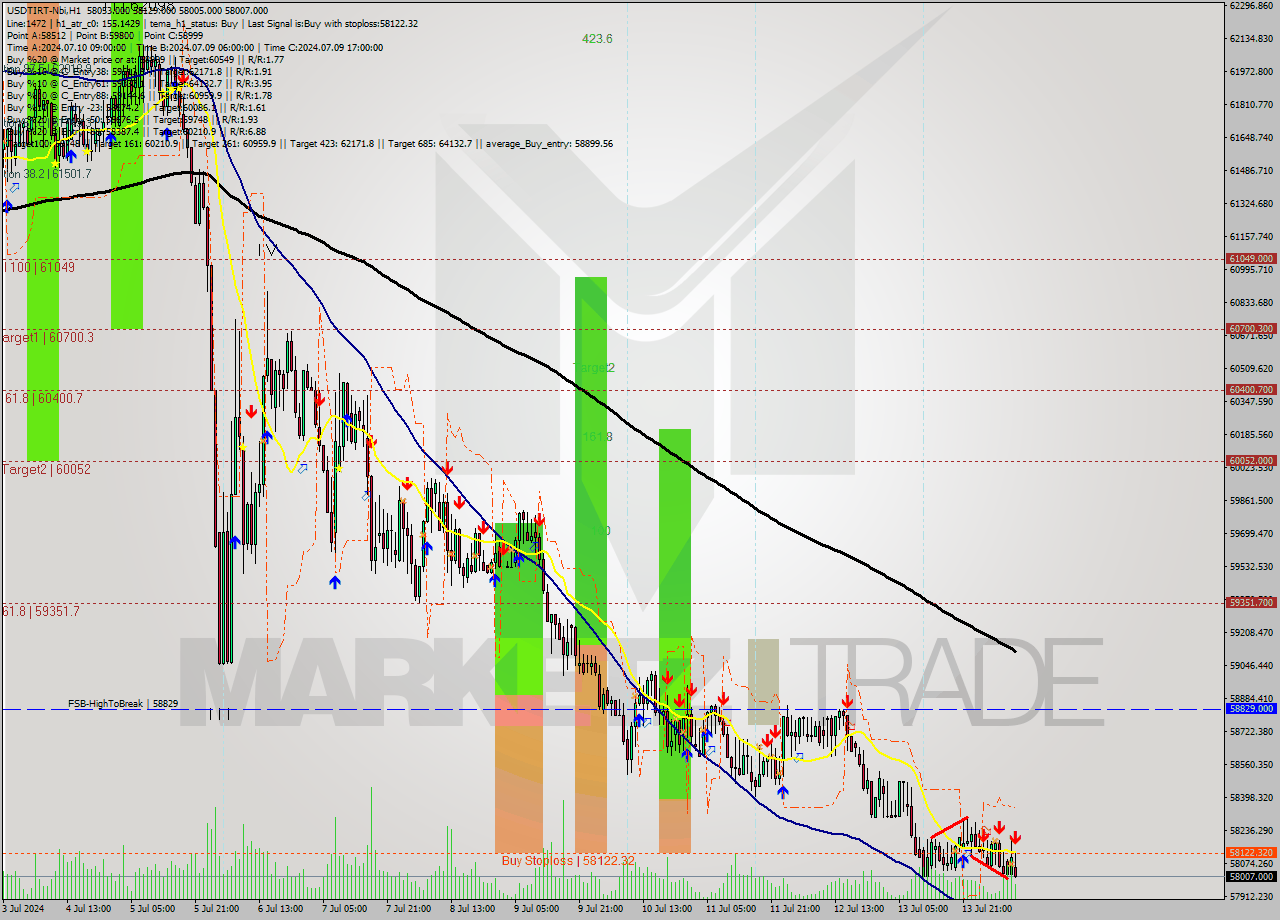This screenshot has width=1280, height=920.
Task: Select the arget1 | 60700.3 label
Action: pos(48,338)
